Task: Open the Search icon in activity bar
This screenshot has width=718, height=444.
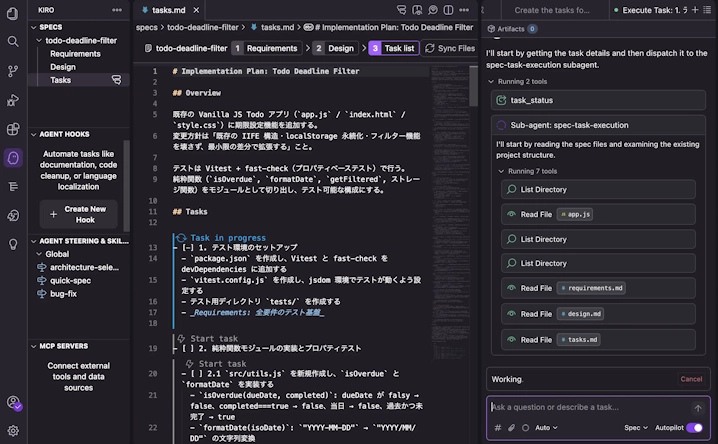Action: 13,42
